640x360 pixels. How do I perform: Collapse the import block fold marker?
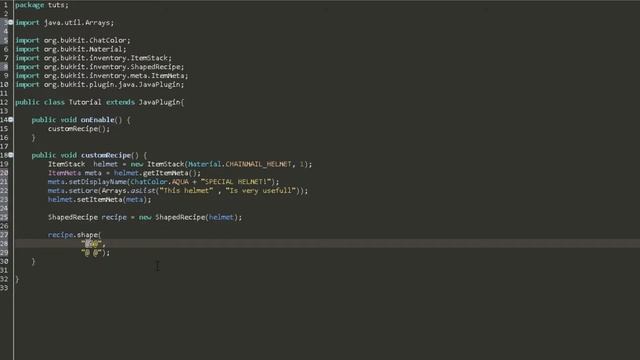[11, 22]
